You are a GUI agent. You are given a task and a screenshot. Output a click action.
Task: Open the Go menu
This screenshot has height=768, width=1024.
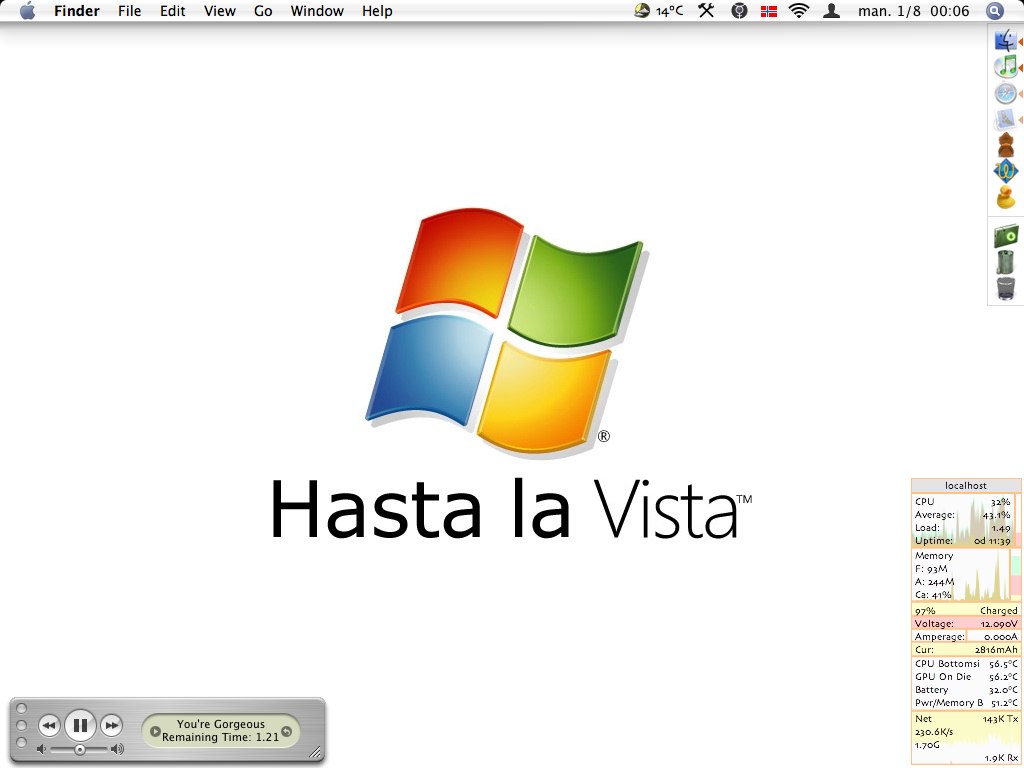click(x=263, y=10)
